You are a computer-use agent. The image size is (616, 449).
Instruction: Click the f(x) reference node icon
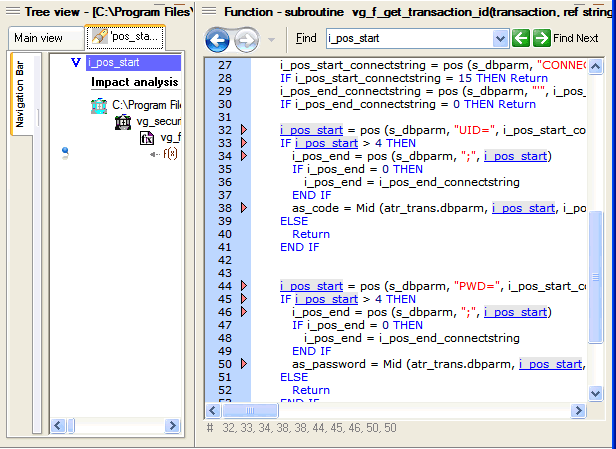pos(169,153)
